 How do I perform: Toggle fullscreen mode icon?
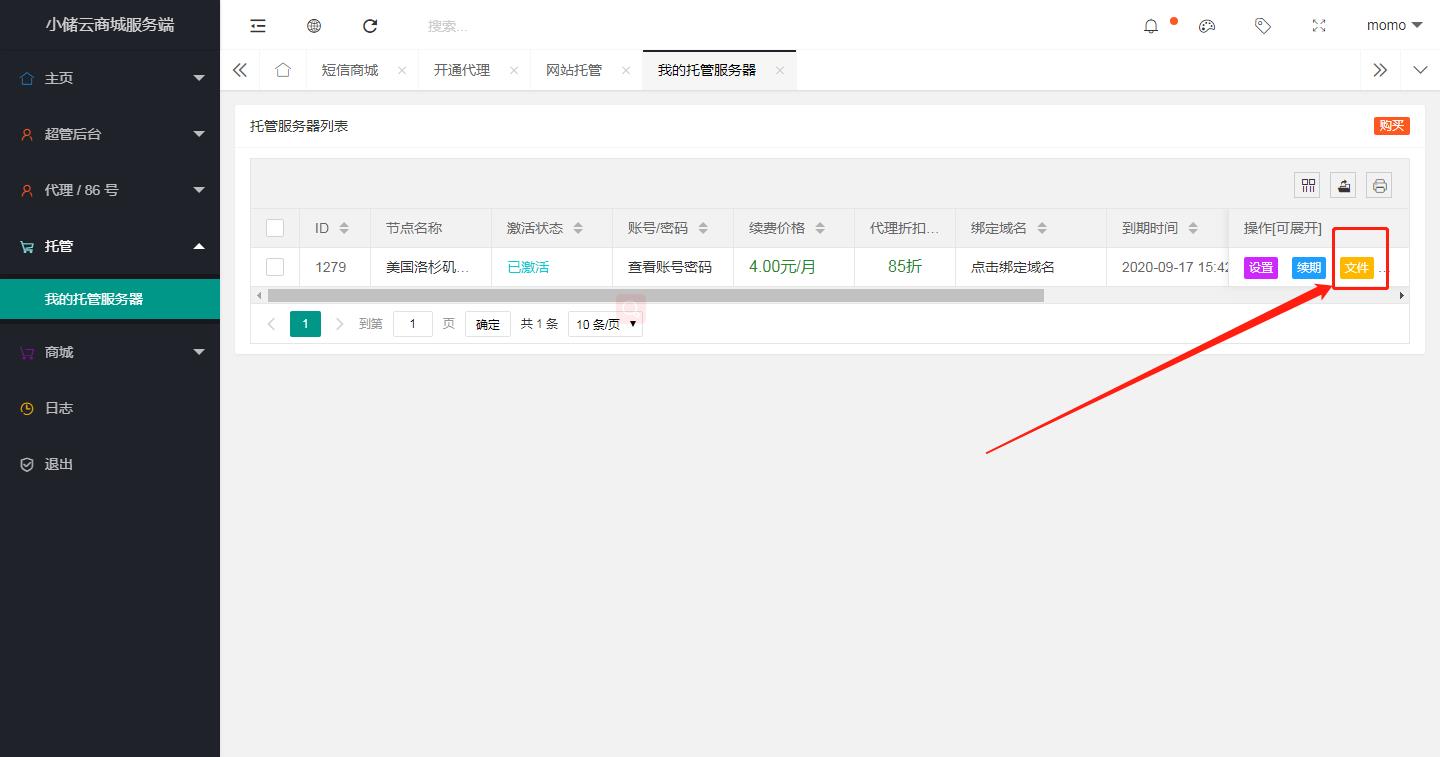coord(1319,26)
